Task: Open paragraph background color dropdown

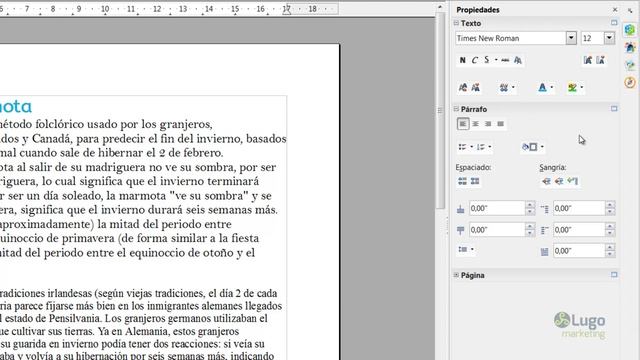Action: 542,147
